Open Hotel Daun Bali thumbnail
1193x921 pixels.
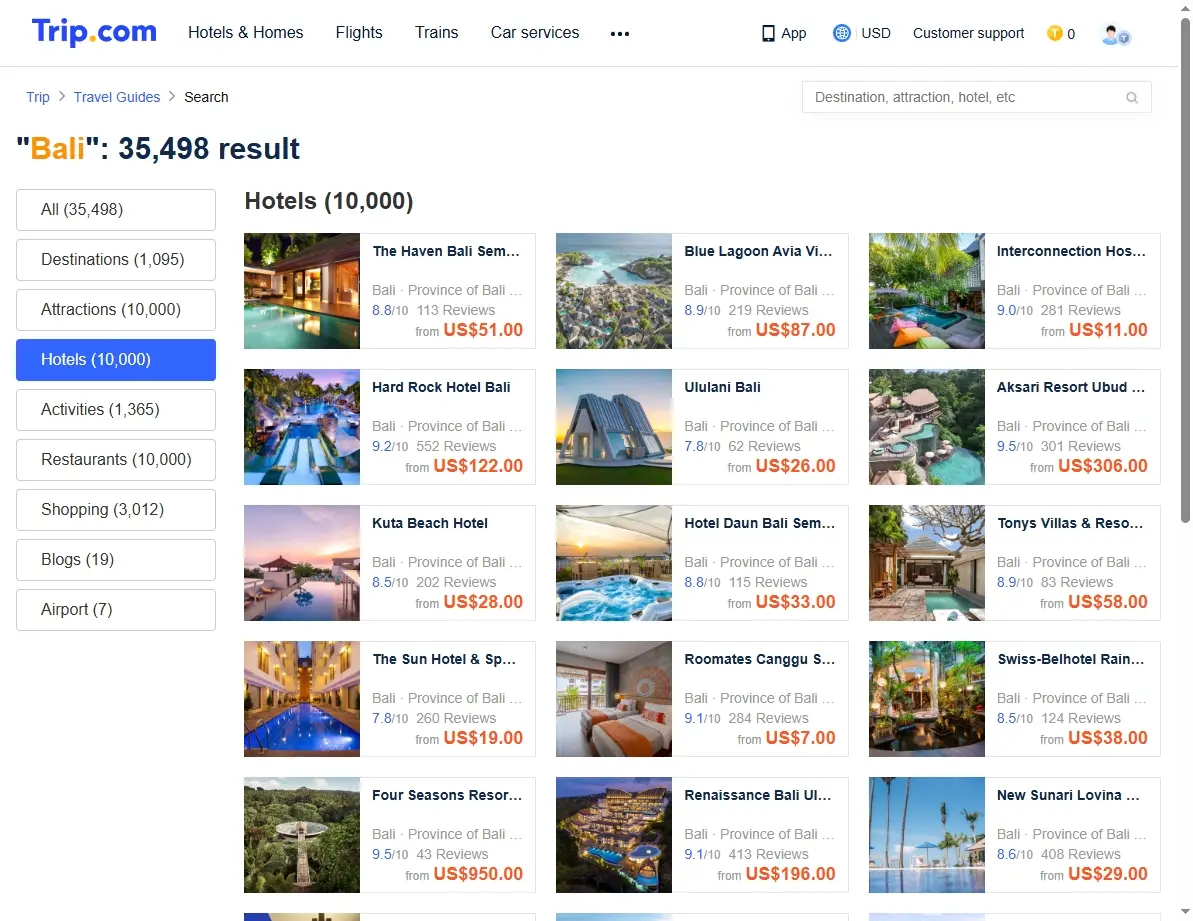[614, 564]
